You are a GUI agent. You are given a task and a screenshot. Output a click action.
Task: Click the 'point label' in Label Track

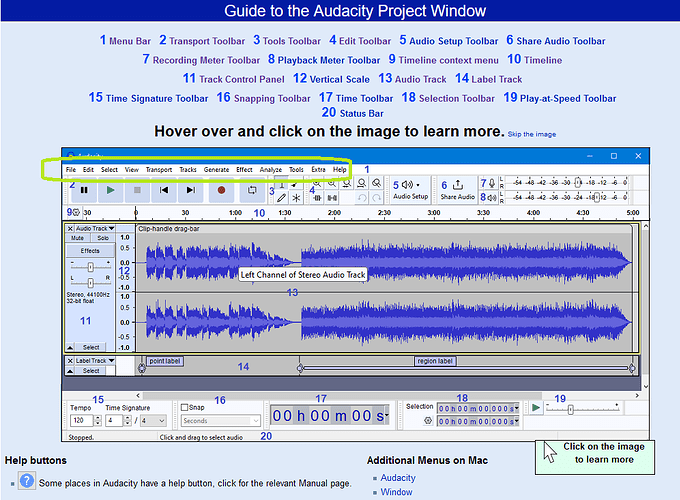(x=164, y=361)
